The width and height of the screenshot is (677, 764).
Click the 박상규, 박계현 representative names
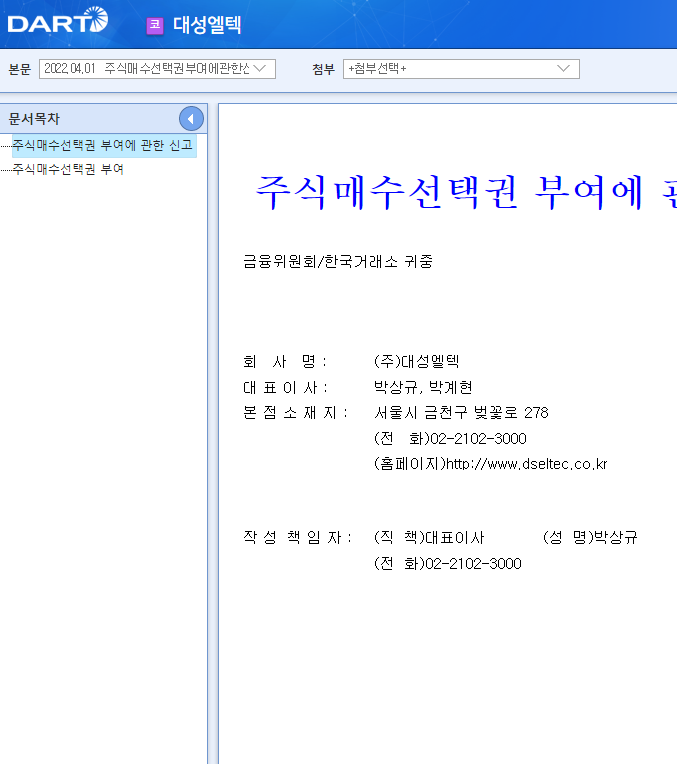423,387
